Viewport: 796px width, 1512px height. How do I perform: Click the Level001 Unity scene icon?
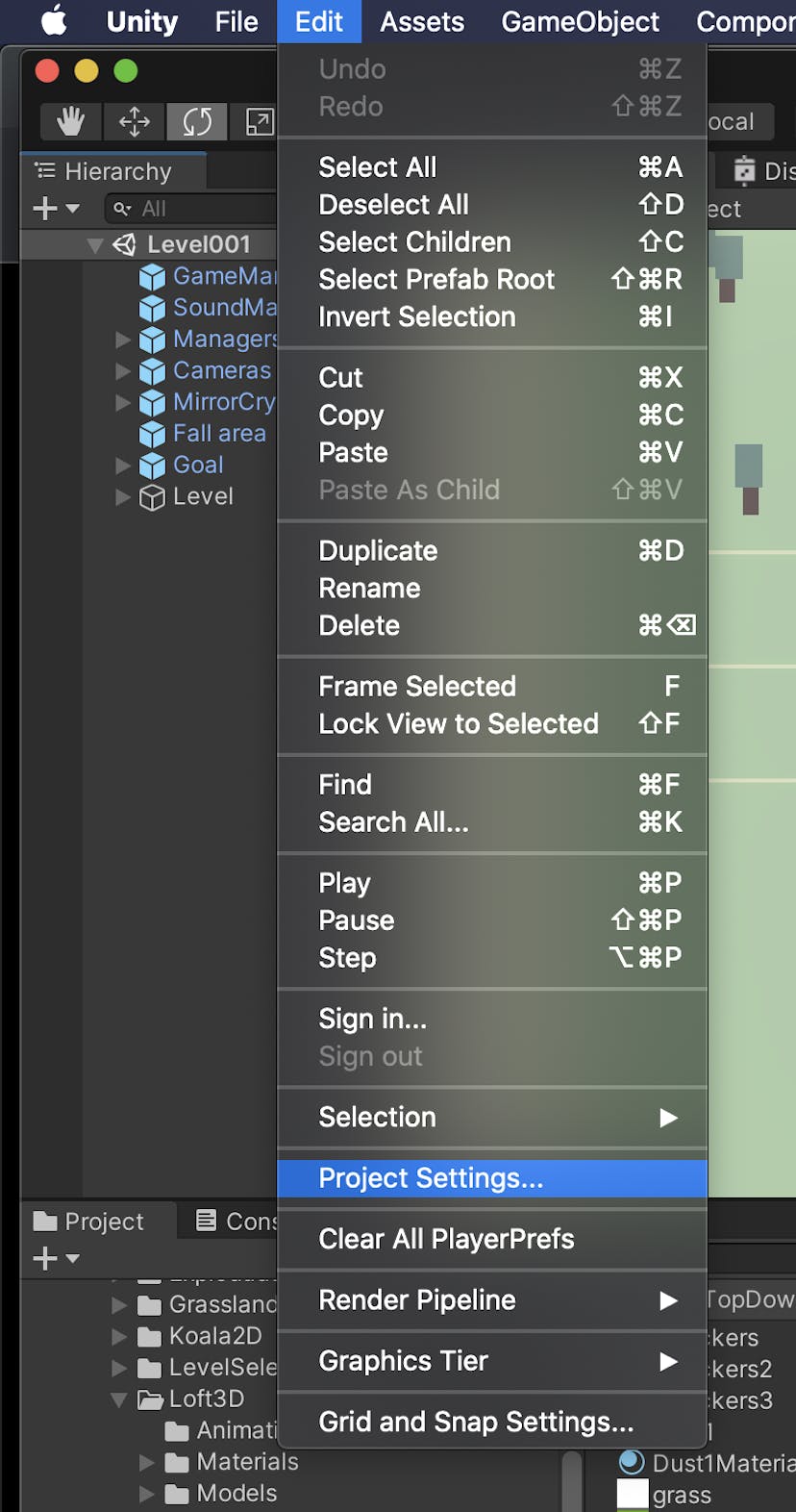pyautogui.click(x=124, y=244)
